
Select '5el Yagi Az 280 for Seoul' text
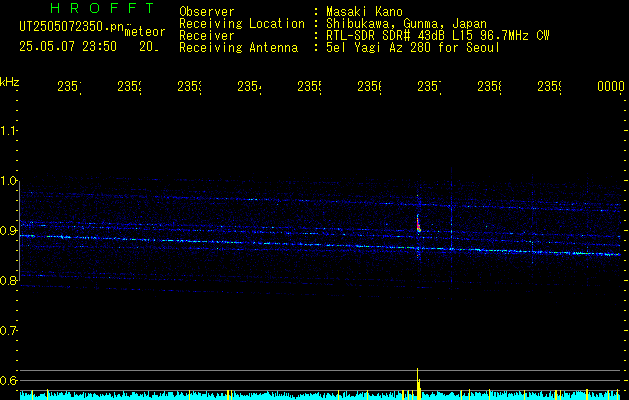pyautogui.click(x=413, y=48)
